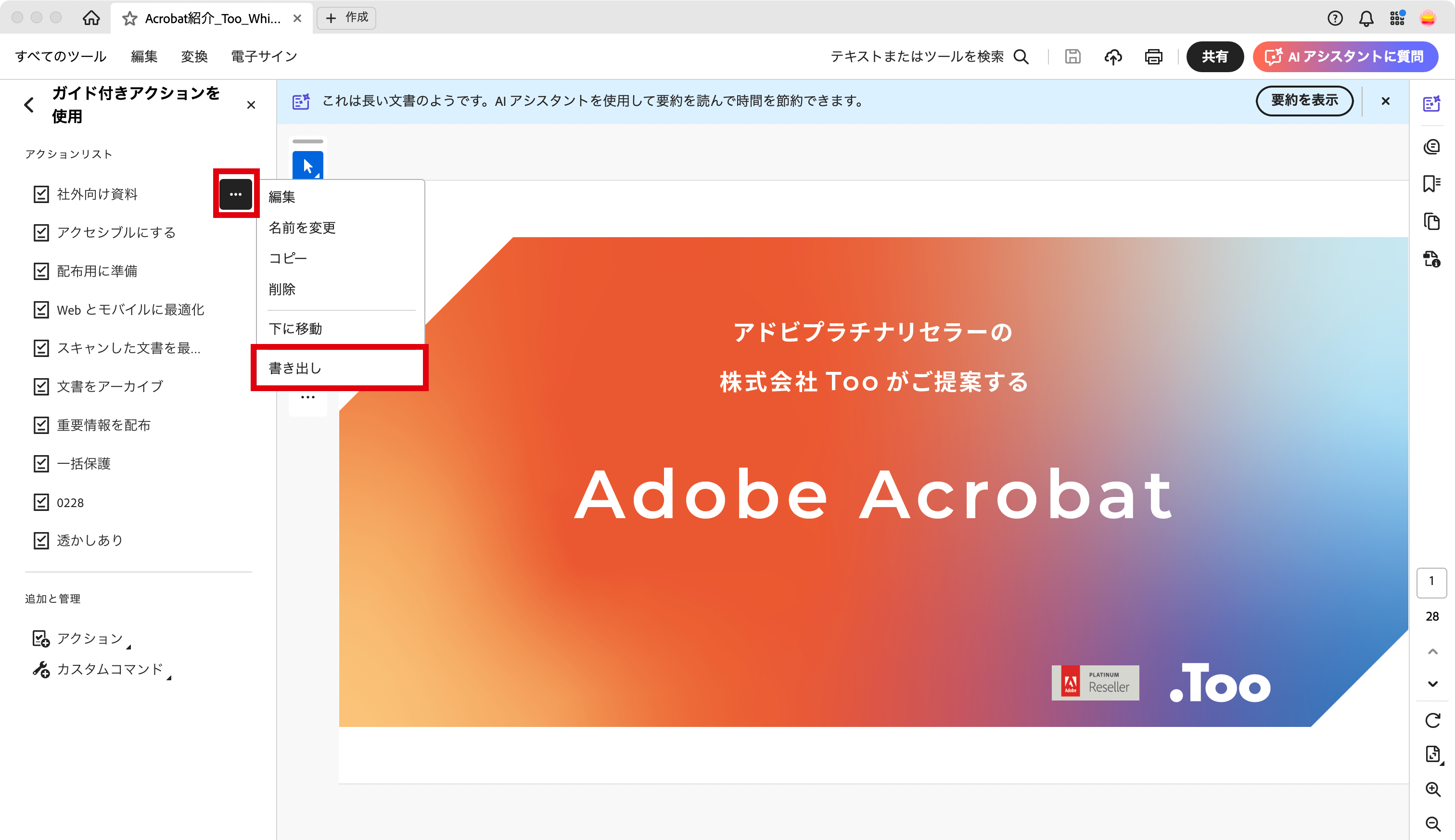Choose 名前を変更 from context menu
1455x840 pixels.
click(x=302, y=228)
